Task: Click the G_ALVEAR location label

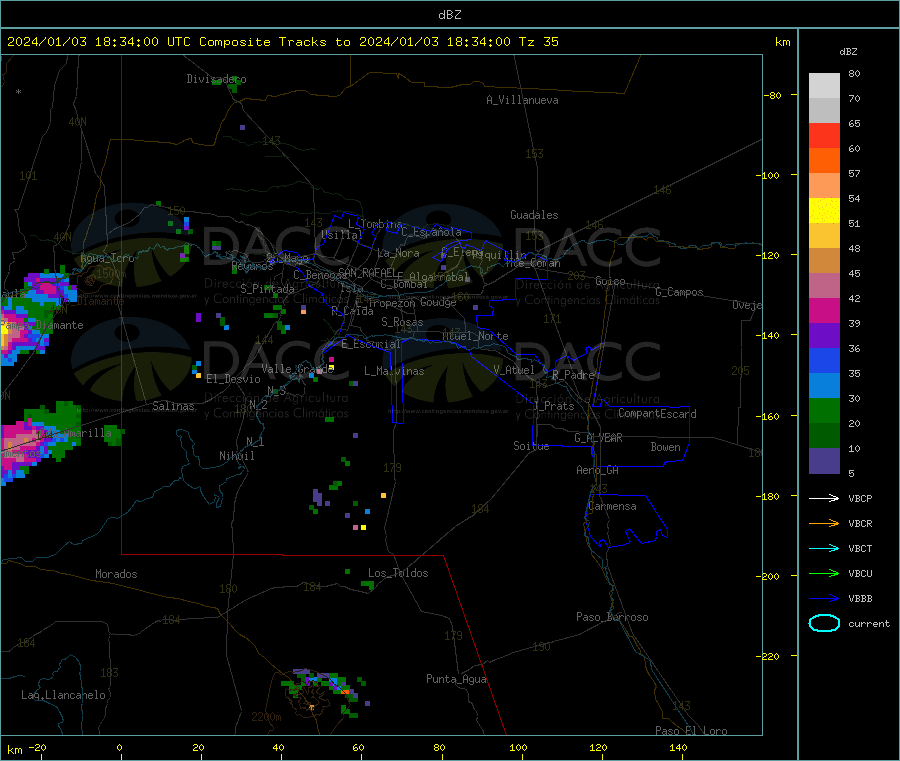Action: [598, 438]
